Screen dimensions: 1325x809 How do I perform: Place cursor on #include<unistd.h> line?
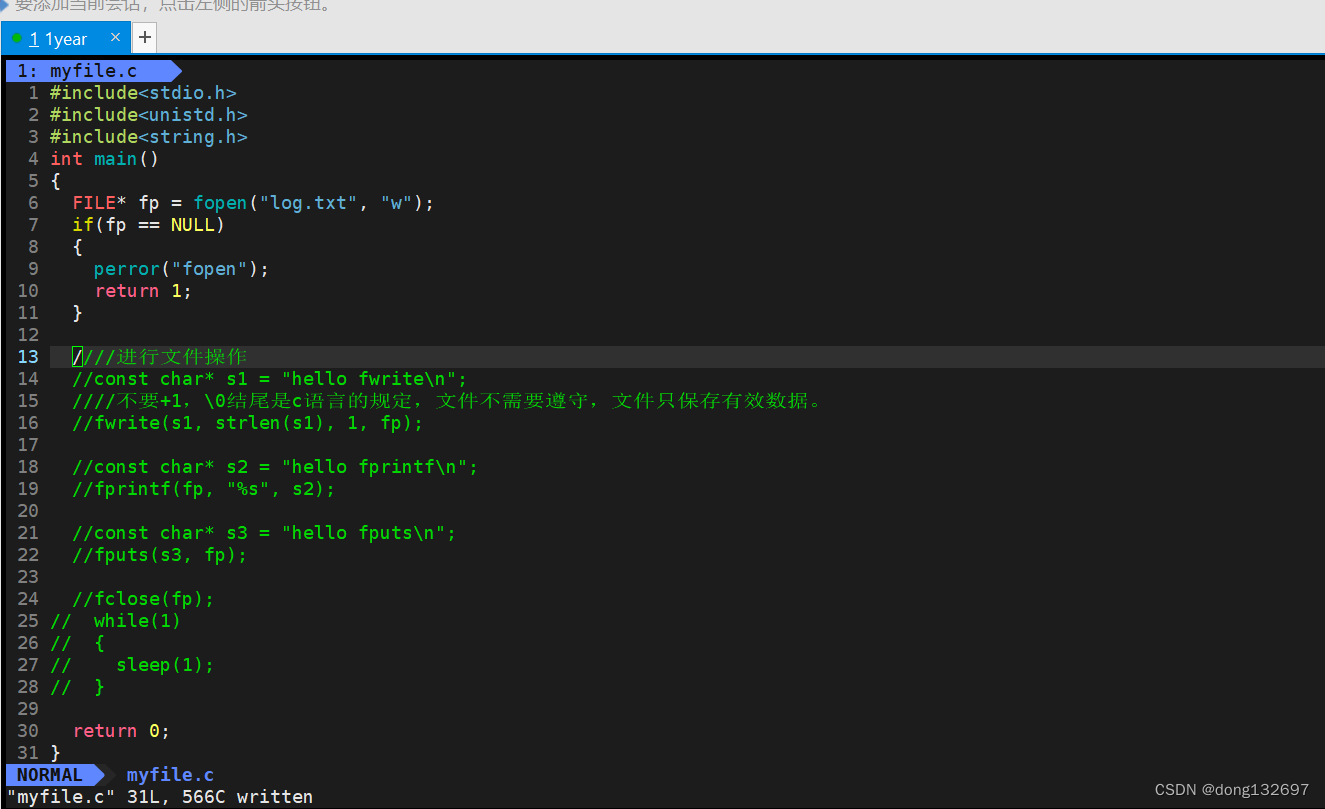(148, 115)
